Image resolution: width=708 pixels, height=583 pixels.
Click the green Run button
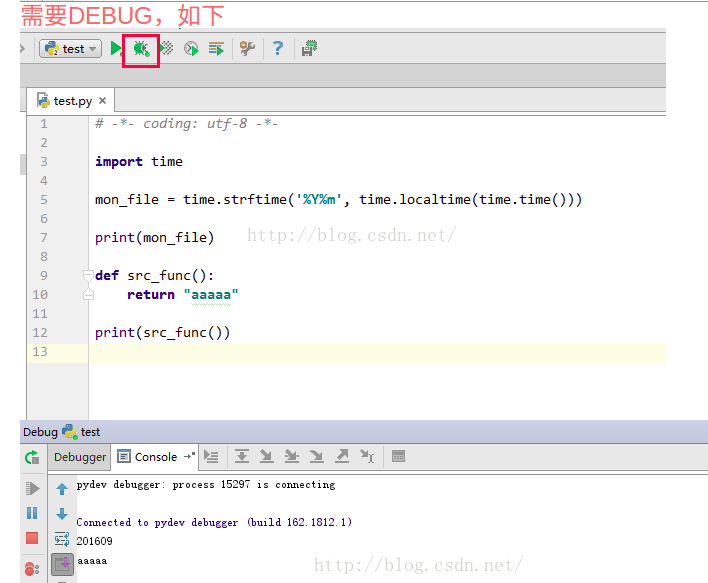click(116, 48)
